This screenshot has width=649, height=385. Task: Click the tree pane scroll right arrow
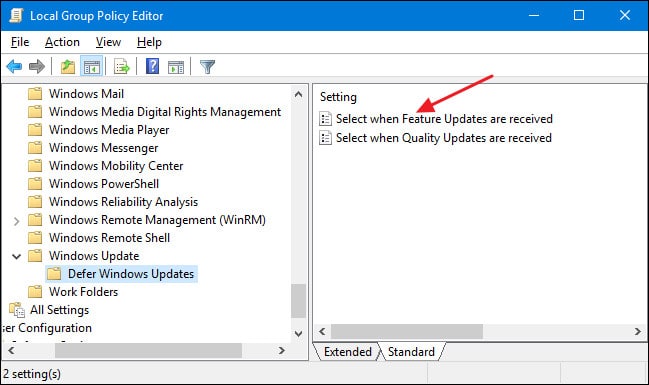coord(282,351)
